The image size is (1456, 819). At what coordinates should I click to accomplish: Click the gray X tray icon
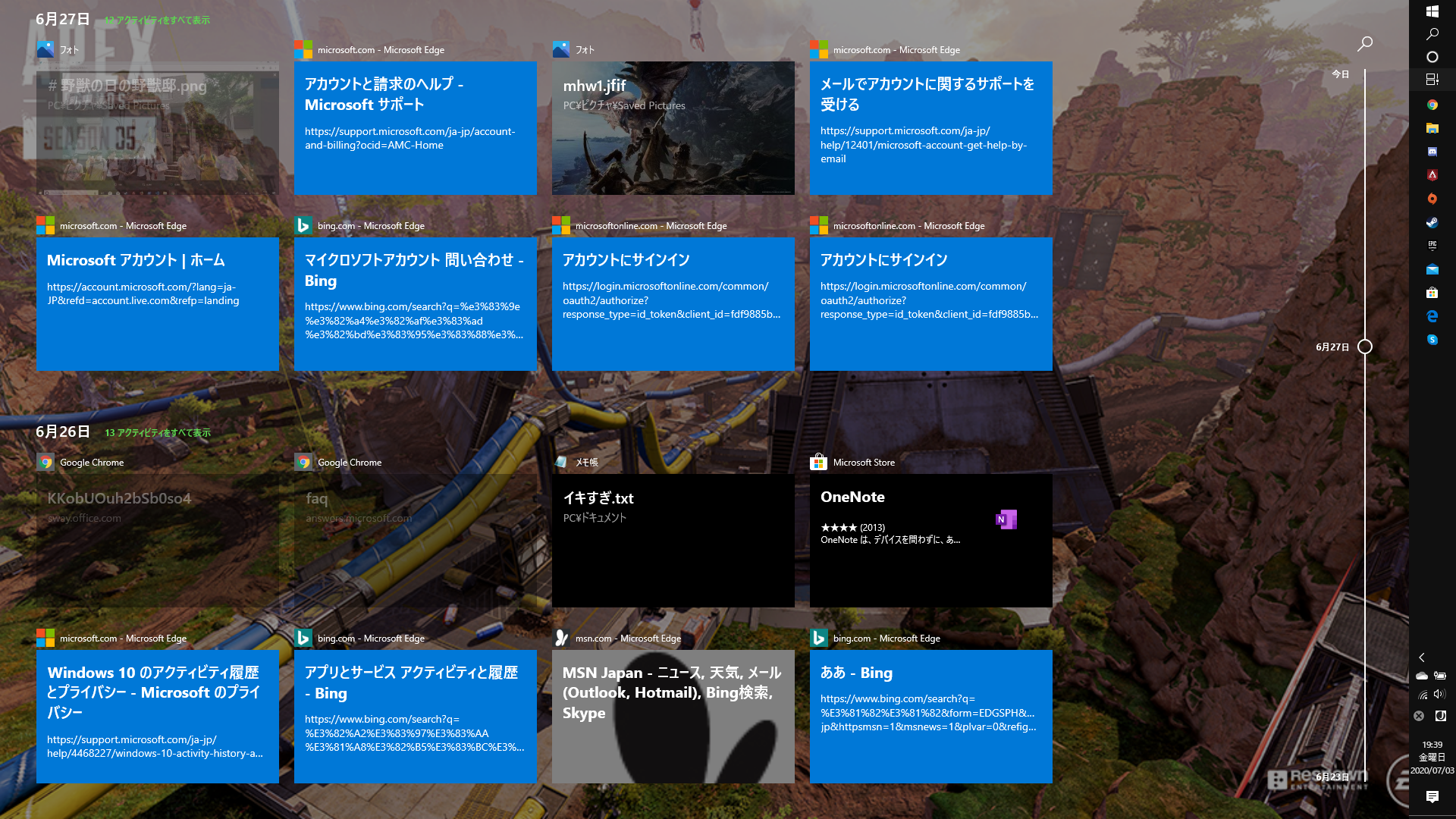1419,716
